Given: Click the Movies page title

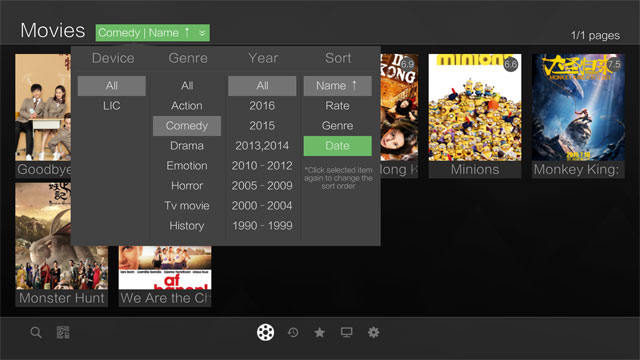Looking at the screenshot, I should pyautogui.click(x=53, y=31).
